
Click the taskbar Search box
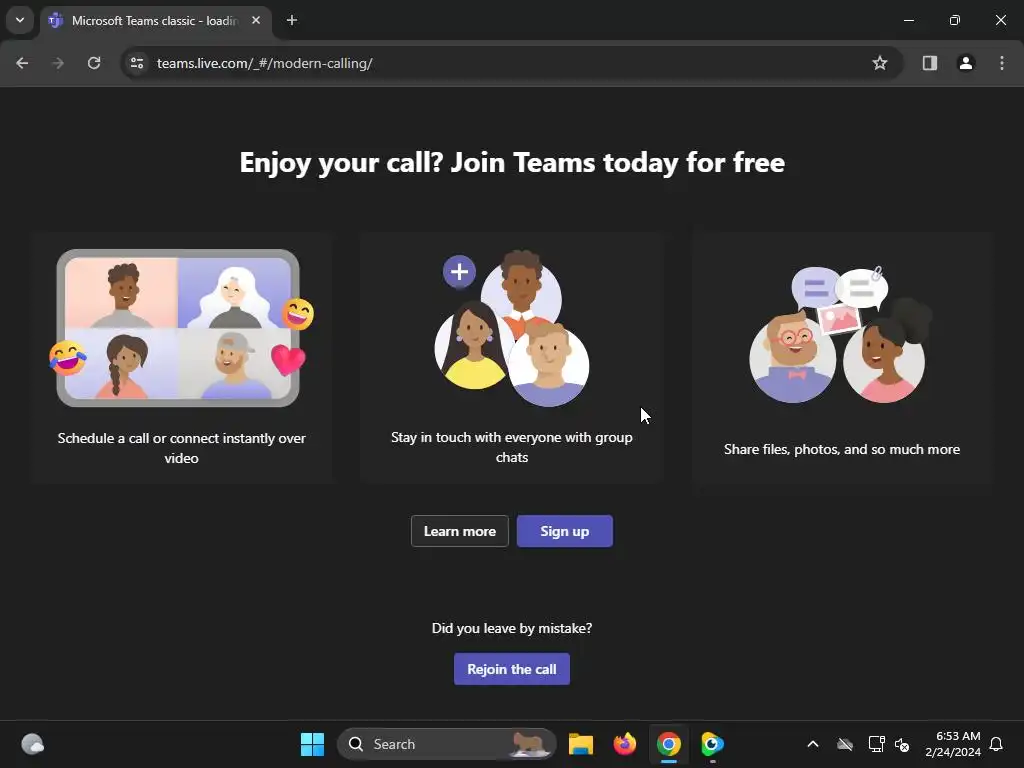click(x=447, y=744)
